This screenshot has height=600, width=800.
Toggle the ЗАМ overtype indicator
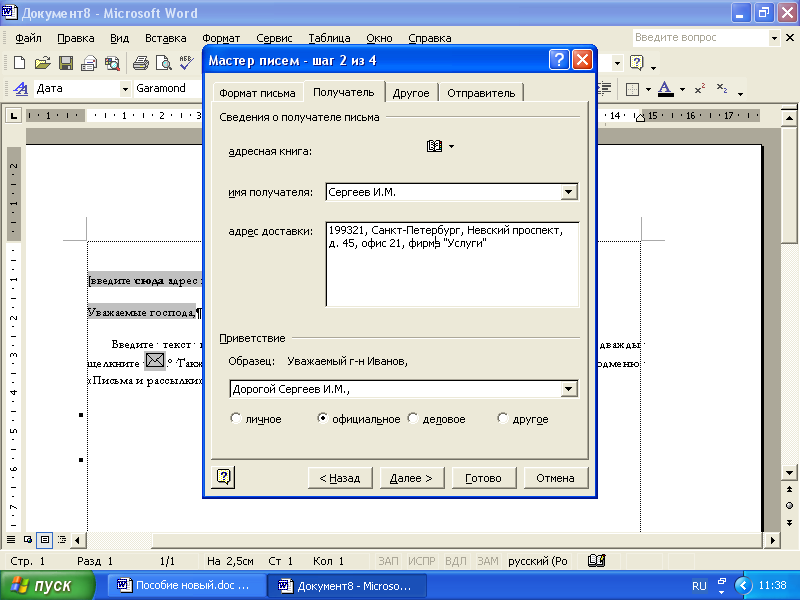pyautogui.click(x=488, y=561)
